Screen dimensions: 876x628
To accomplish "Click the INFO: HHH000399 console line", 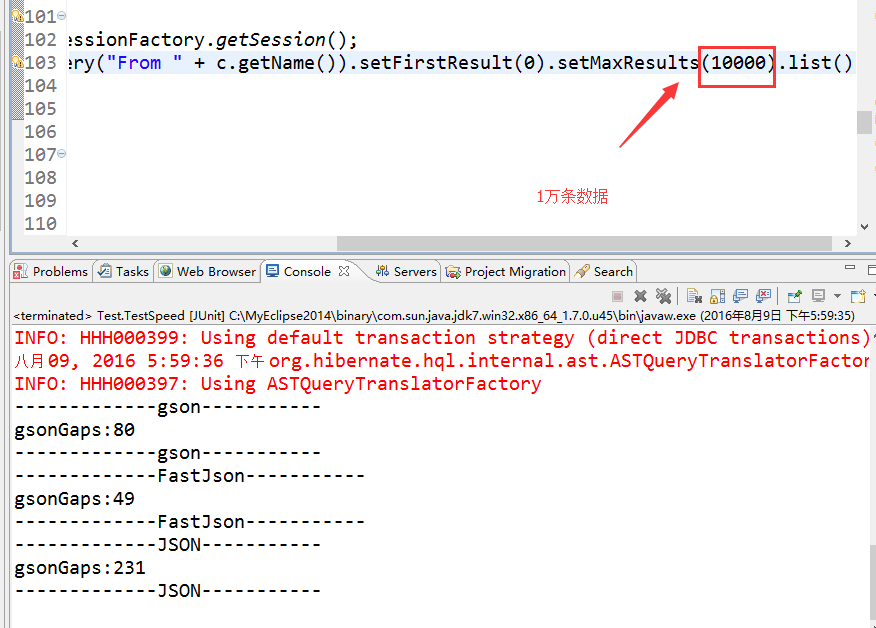I will pyautogui.click(x=441, y=337).
